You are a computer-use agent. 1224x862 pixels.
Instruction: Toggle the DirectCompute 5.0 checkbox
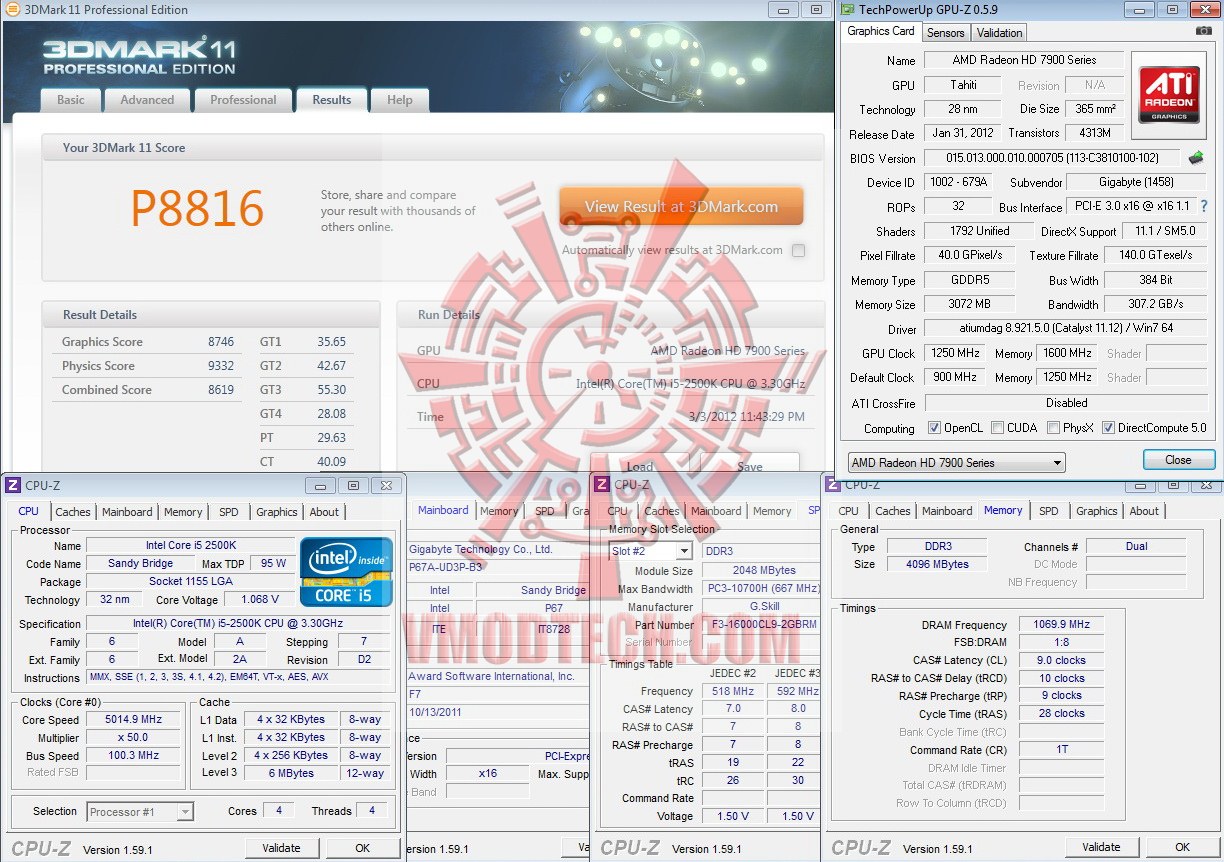point(1108,428)
